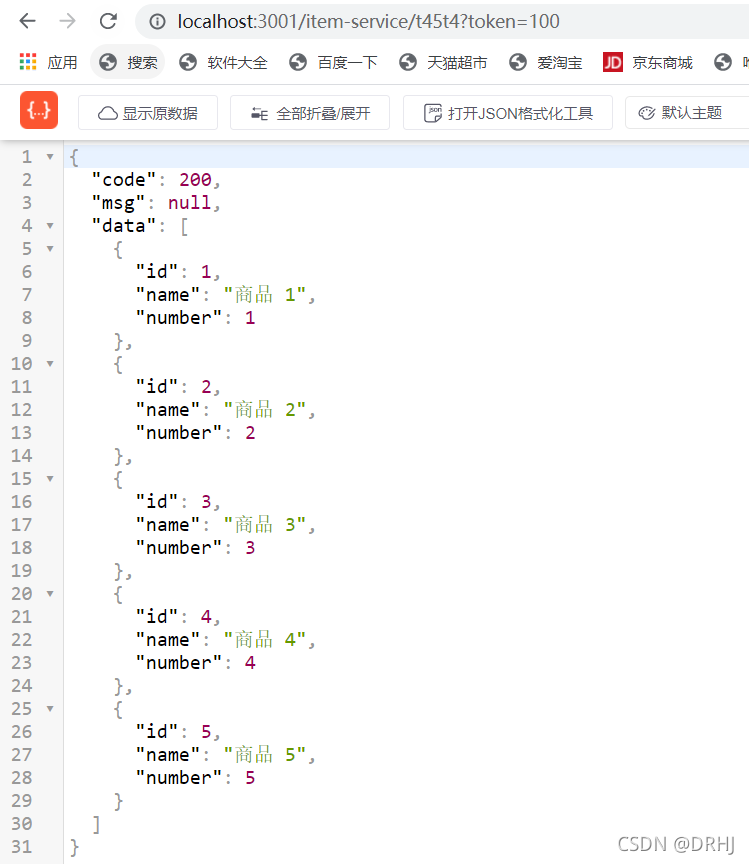This screenshot has height=864, width=749.
Task: Open the 京东商城 JD bookmark
Action: [648, 62]
